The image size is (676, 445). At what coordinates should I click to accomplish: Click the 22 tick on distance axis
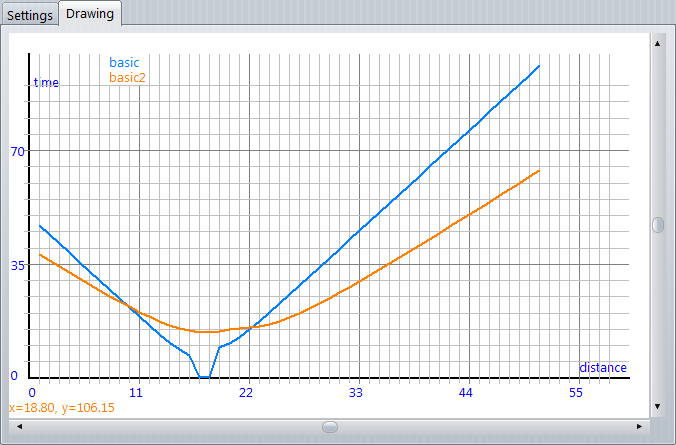pos(246,393)
